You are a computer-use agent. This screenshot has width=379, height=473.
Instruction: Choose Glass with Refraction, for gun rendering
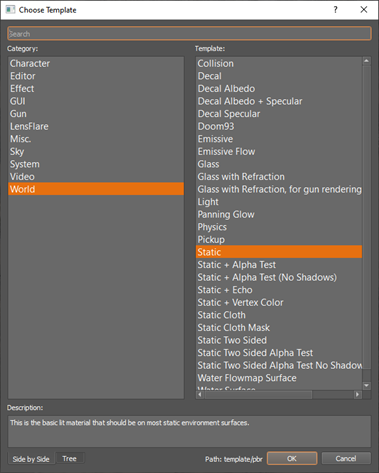279,189
